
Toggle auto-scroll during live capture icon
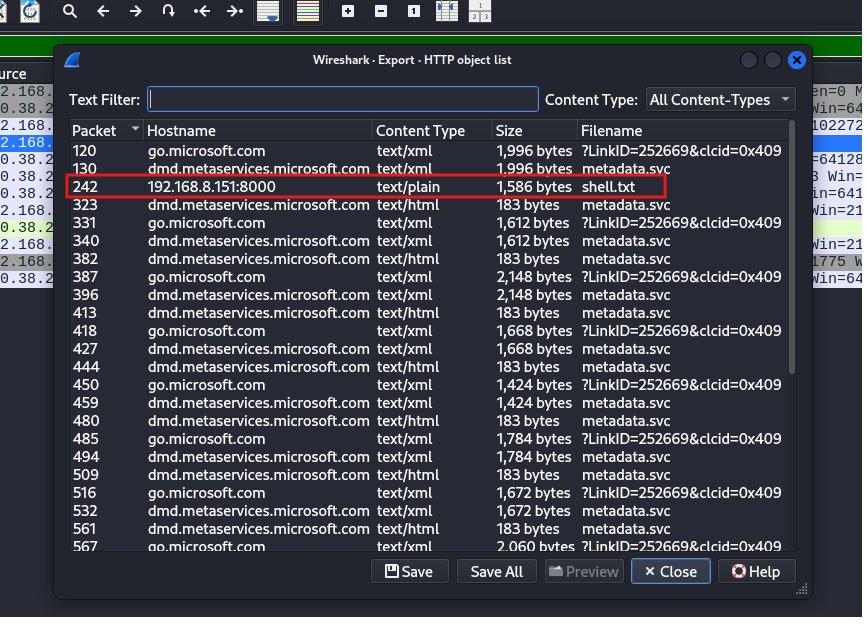point(268,11)
